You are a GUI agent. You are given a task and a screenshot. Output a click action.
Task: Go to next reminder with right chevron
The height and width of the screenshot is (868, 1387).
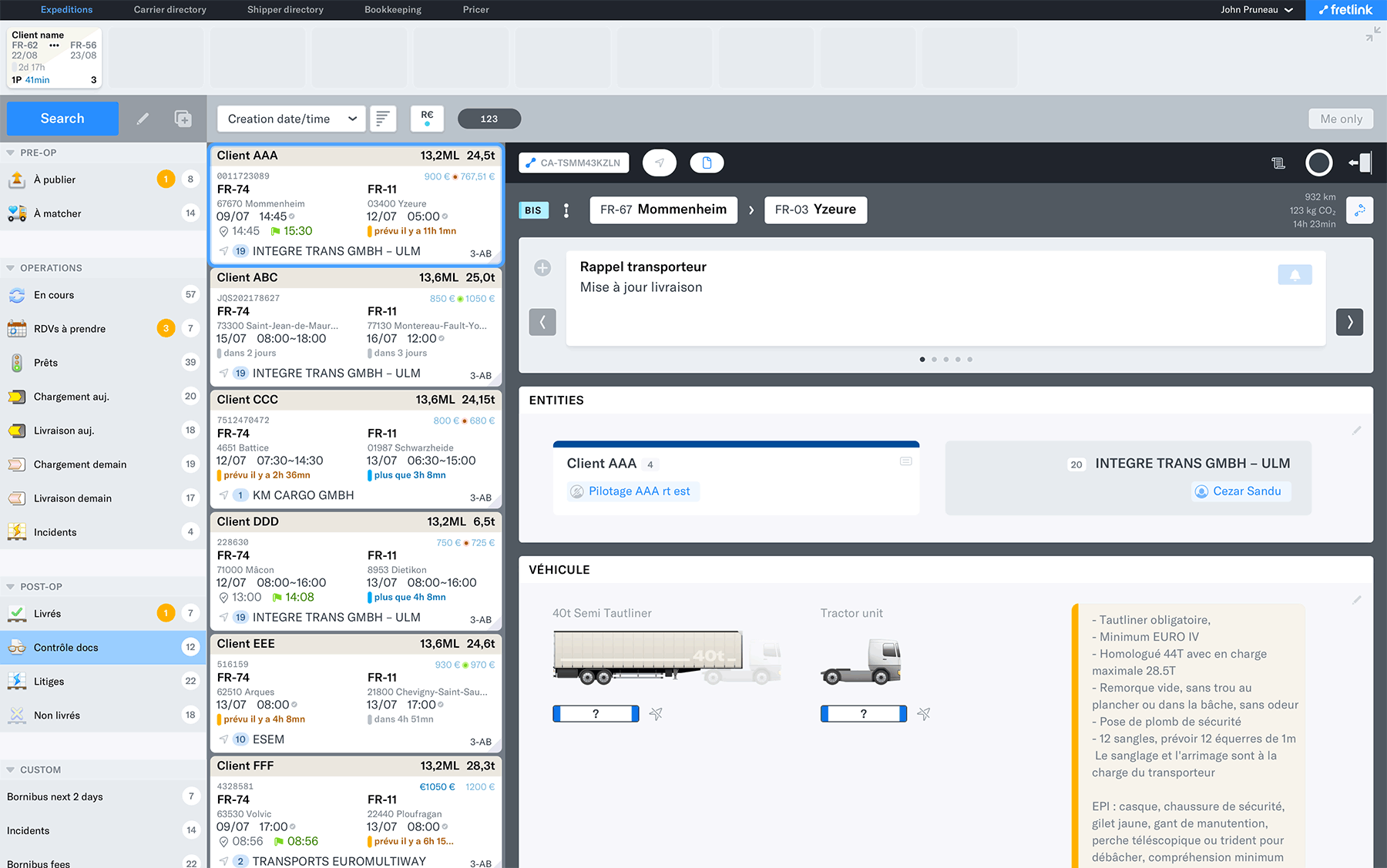[1349, 322]
